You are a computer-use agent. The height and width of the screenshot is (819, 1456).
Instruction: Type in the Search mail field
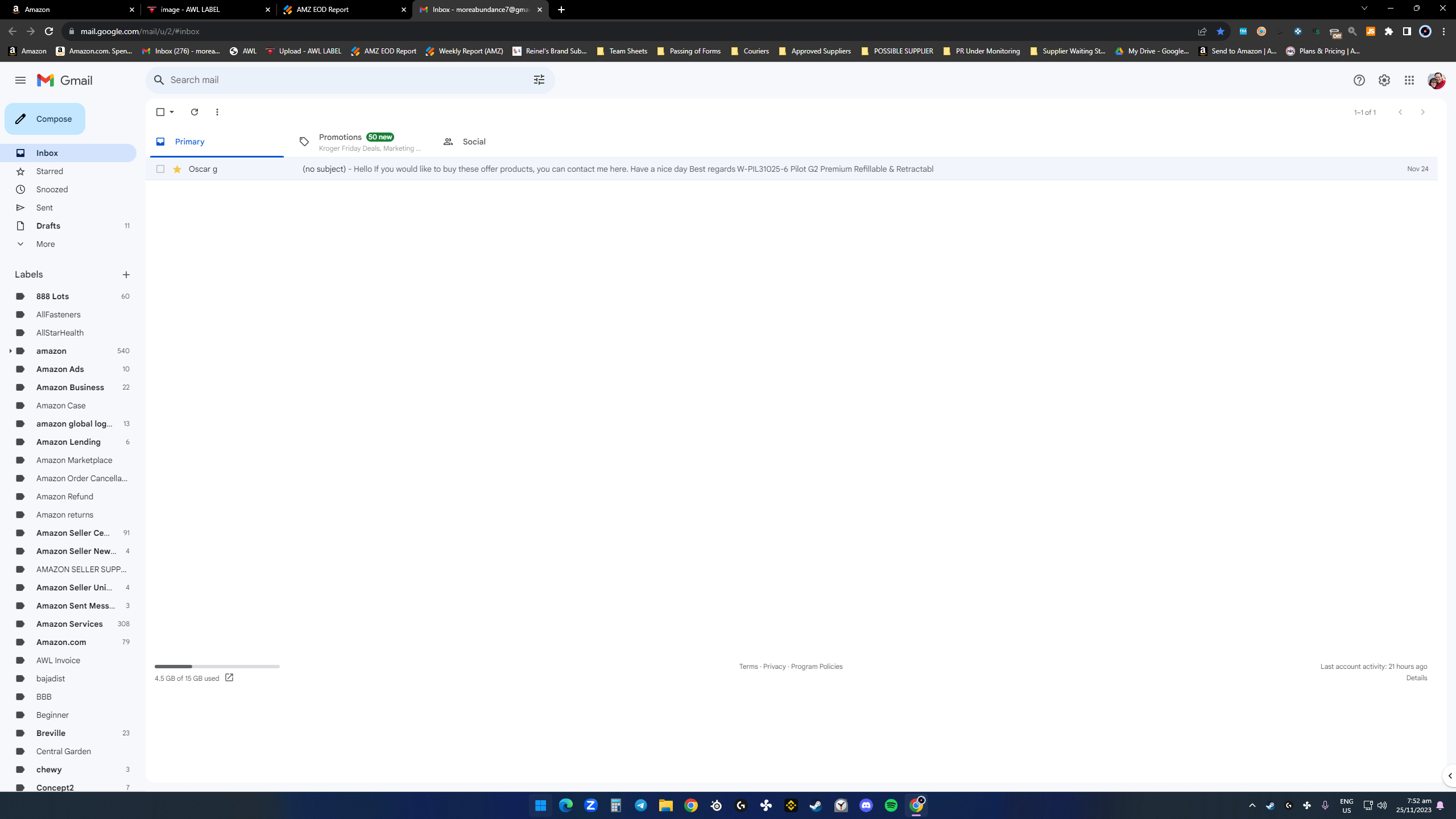(x=350, y=80)
